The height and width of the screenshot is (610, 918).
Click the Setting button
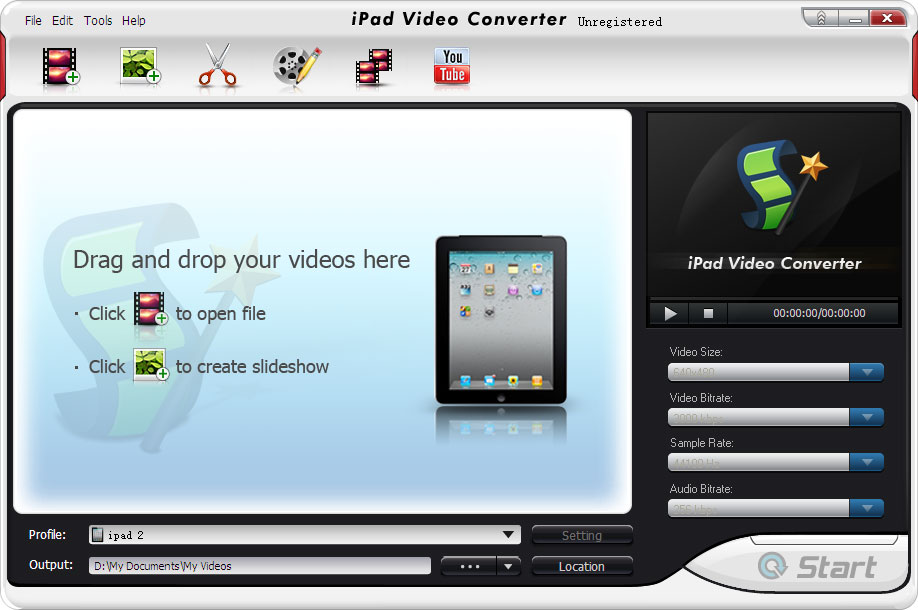[x=582, y=535]
